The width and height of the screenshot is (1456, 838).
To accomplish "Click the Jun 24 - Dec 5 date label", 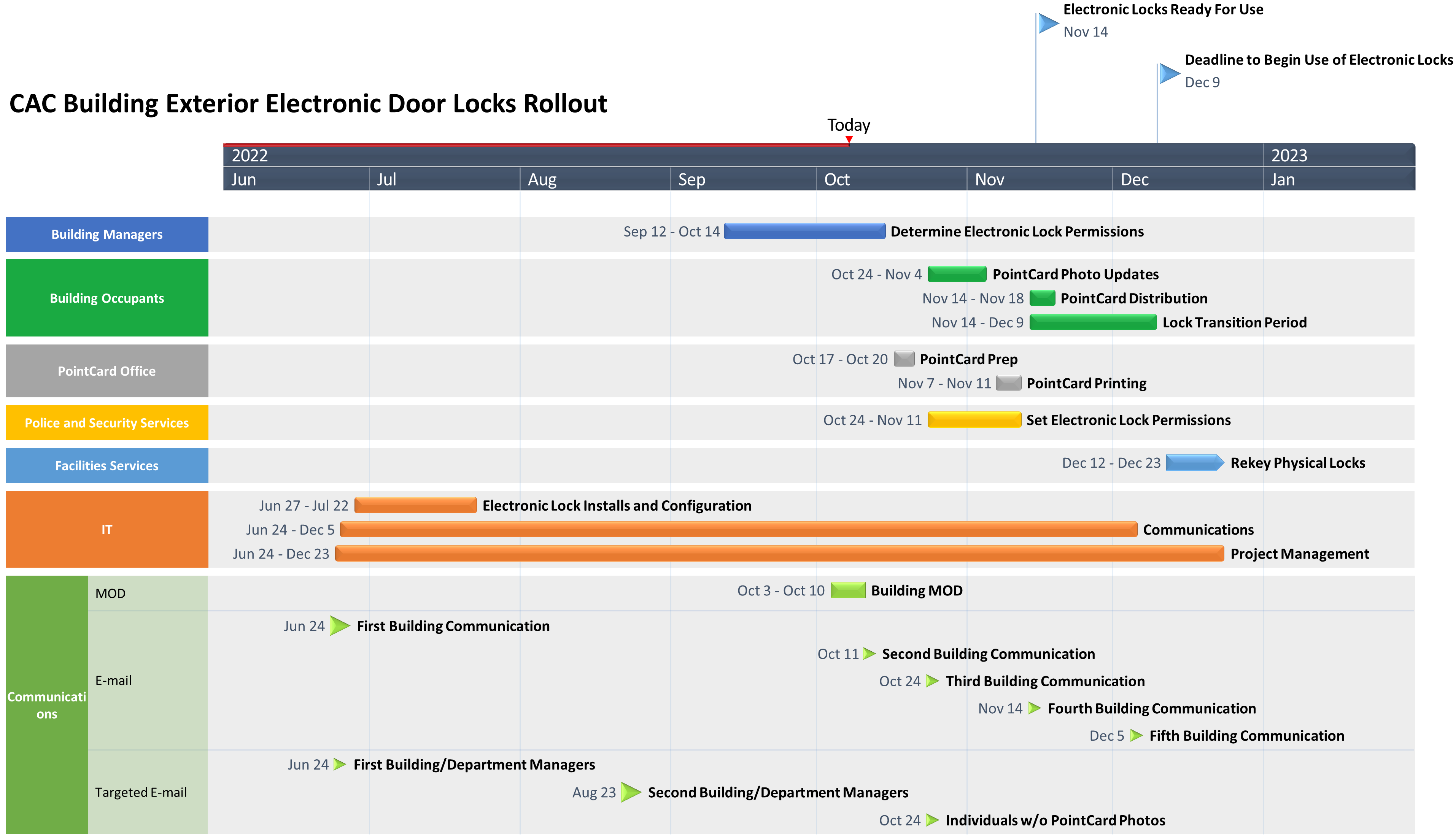I will tap(290, 530).
